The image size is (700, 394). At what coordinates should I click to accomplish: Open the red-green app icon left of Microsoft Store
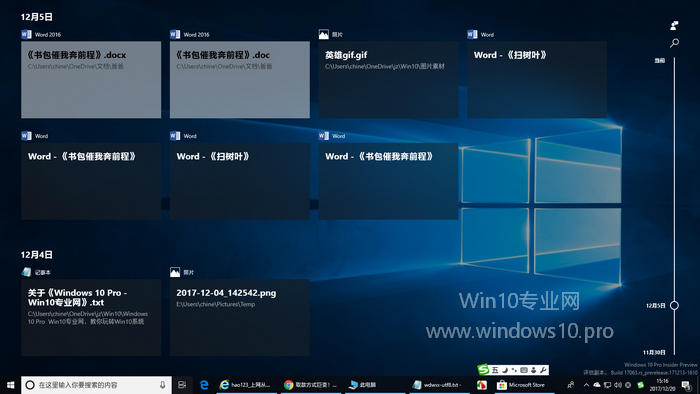click(482, 385)
